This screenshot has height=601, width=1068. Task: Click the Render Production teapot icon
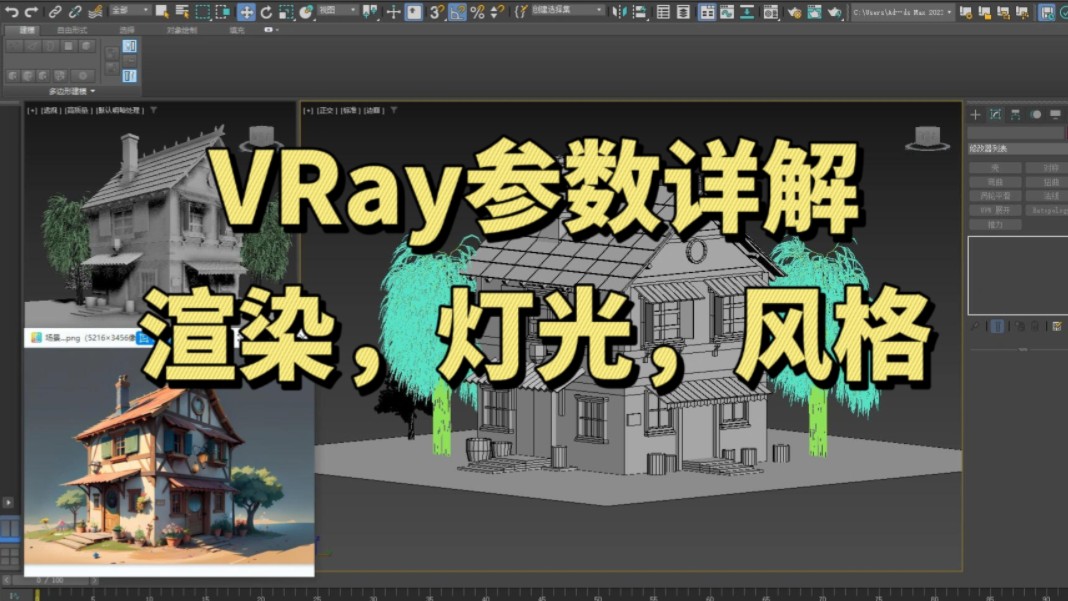(x=834, y=12)
